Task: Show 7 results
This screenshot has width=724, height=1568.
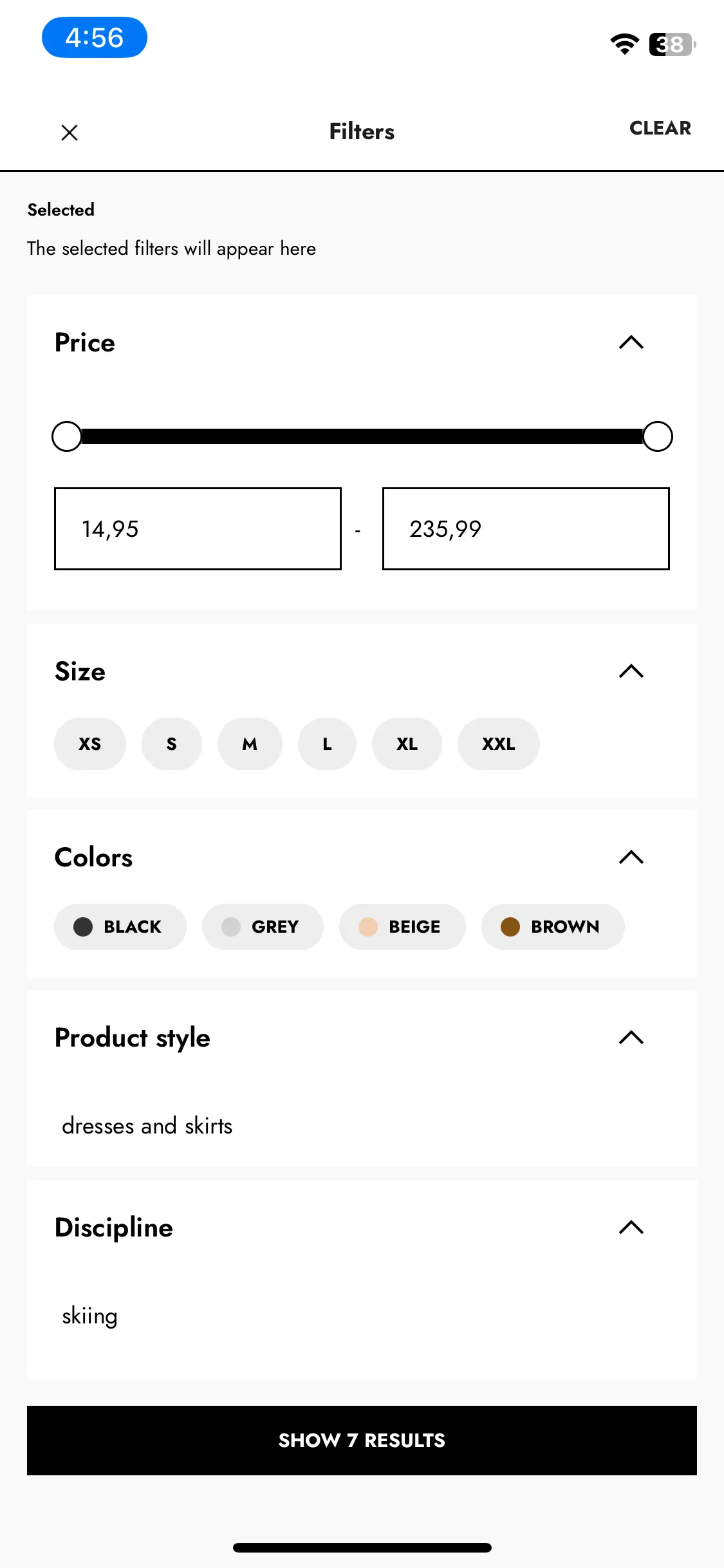Action: click(x=362, y=1441)
